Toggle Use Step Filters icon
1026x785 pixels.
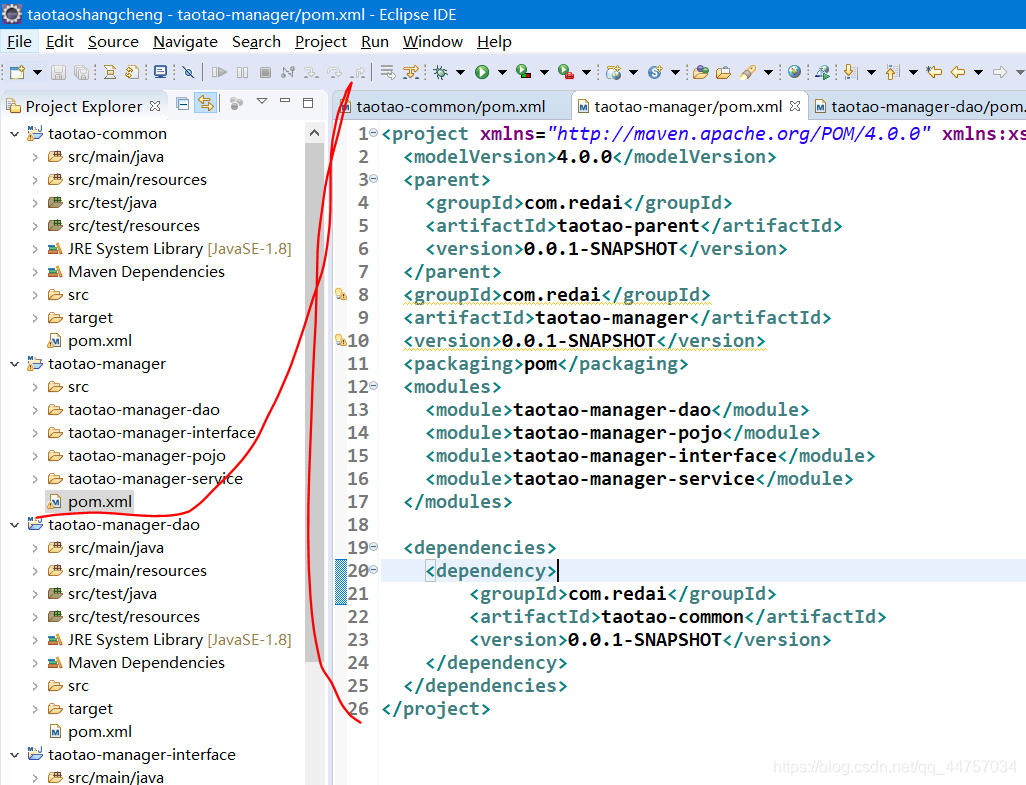coord(411,72)
